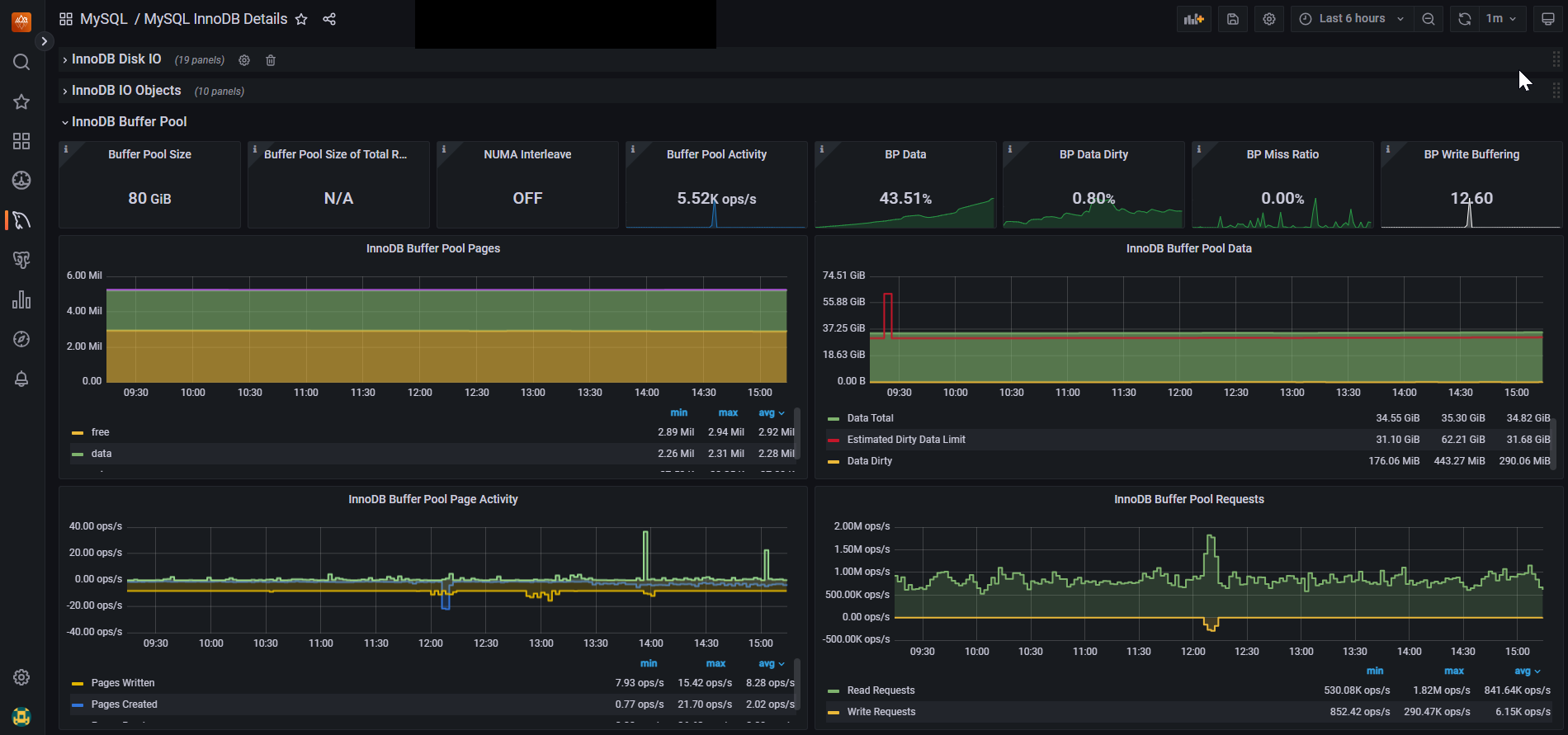Cycle view mode with the monitor icon
1568x735 pixels.
click(x=1548, y=19)
